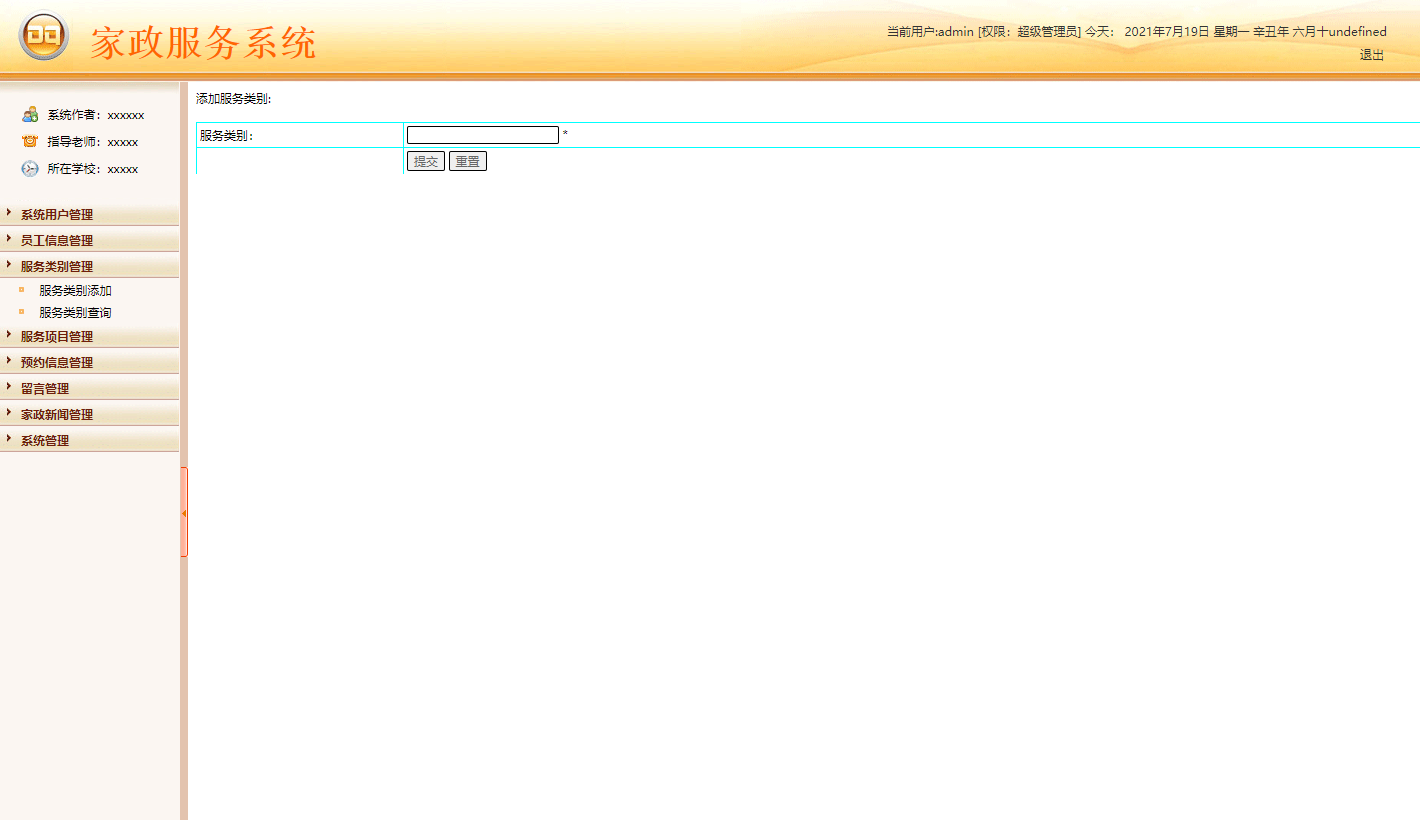Image resolution: width=1420 pixels, height=820 pixels.
Task: Expand the 员工信息管理 menu arrow
Action: (x=9, y=238)
